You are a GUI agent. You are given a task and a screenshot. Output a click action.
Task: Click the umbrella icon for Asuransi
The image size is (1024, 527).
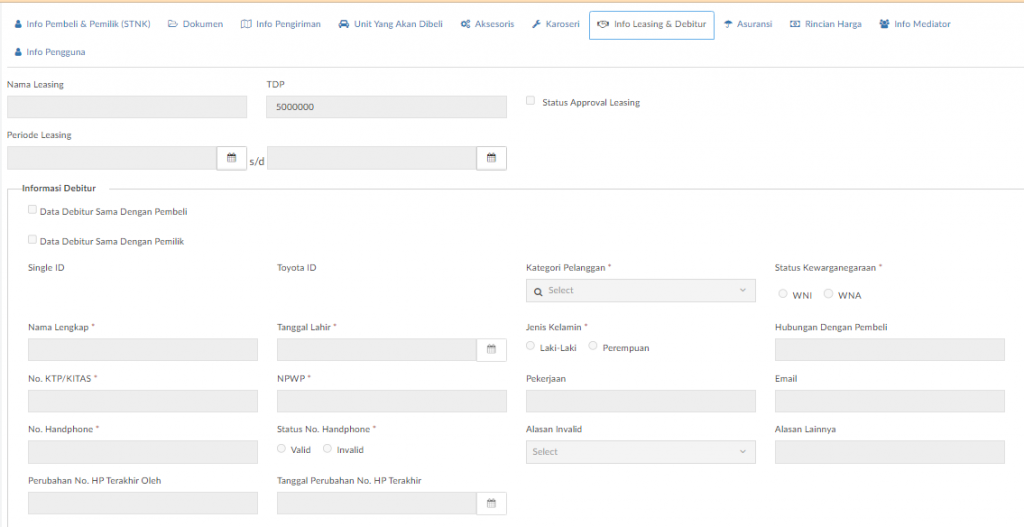(728, 24)
